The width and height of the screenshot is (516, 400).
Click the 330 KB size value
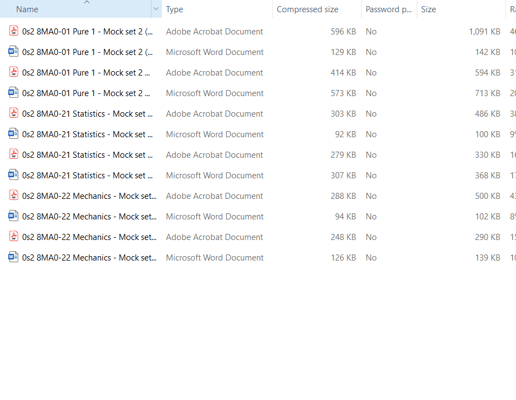pos(488,155)
